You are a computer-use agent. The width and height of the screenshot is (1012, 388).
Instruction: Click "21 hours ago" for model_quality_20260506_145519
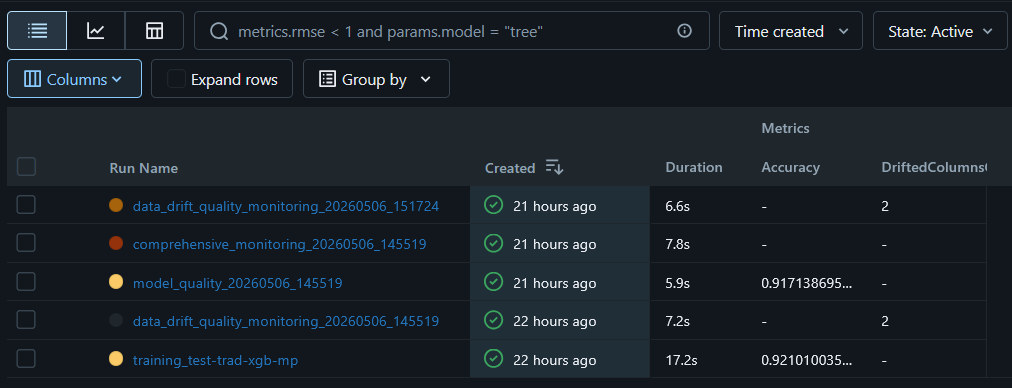point(554,283)
